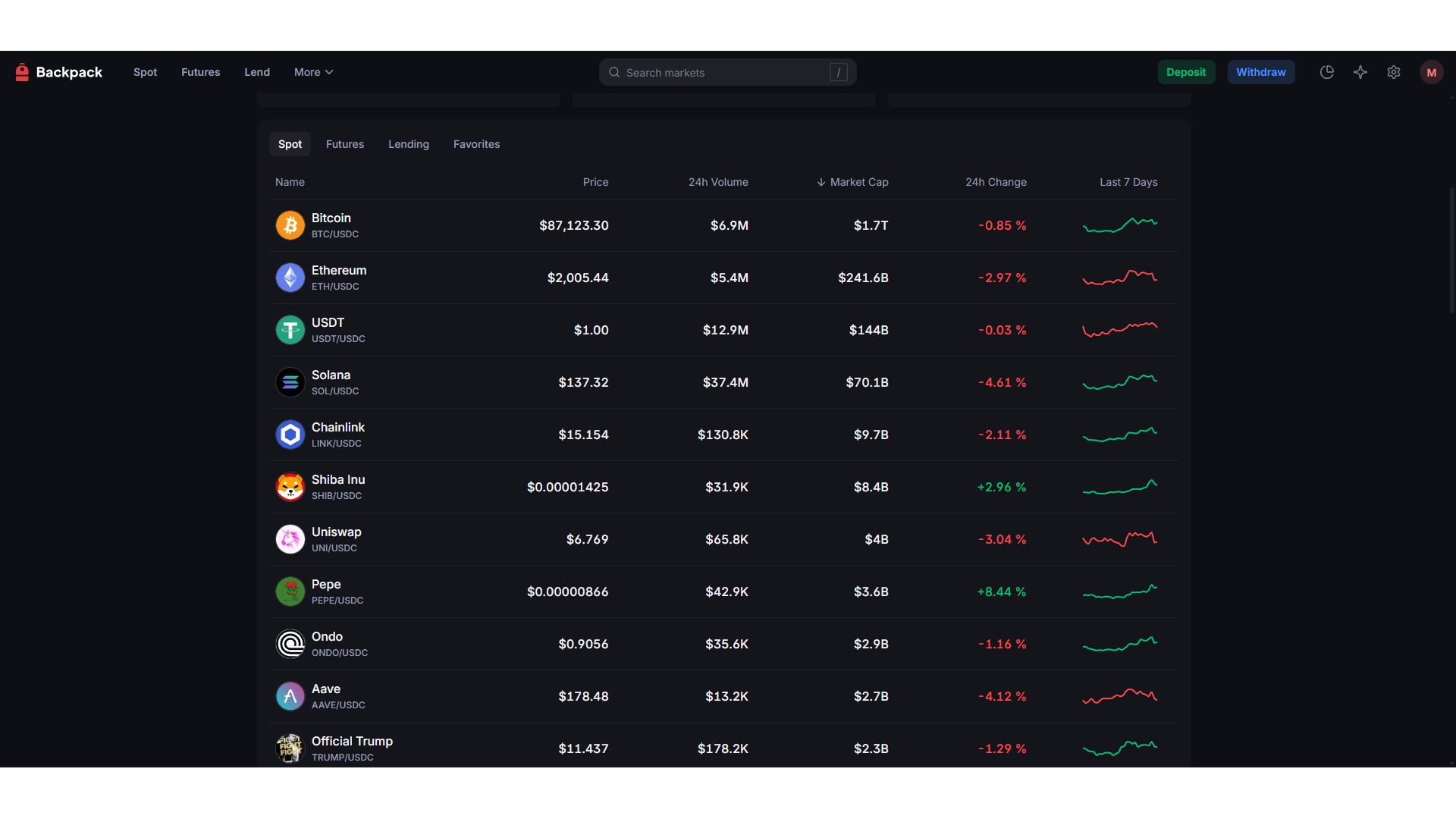Click the Ethereum coin icon

pyautogui.click(x=290, y=278)
